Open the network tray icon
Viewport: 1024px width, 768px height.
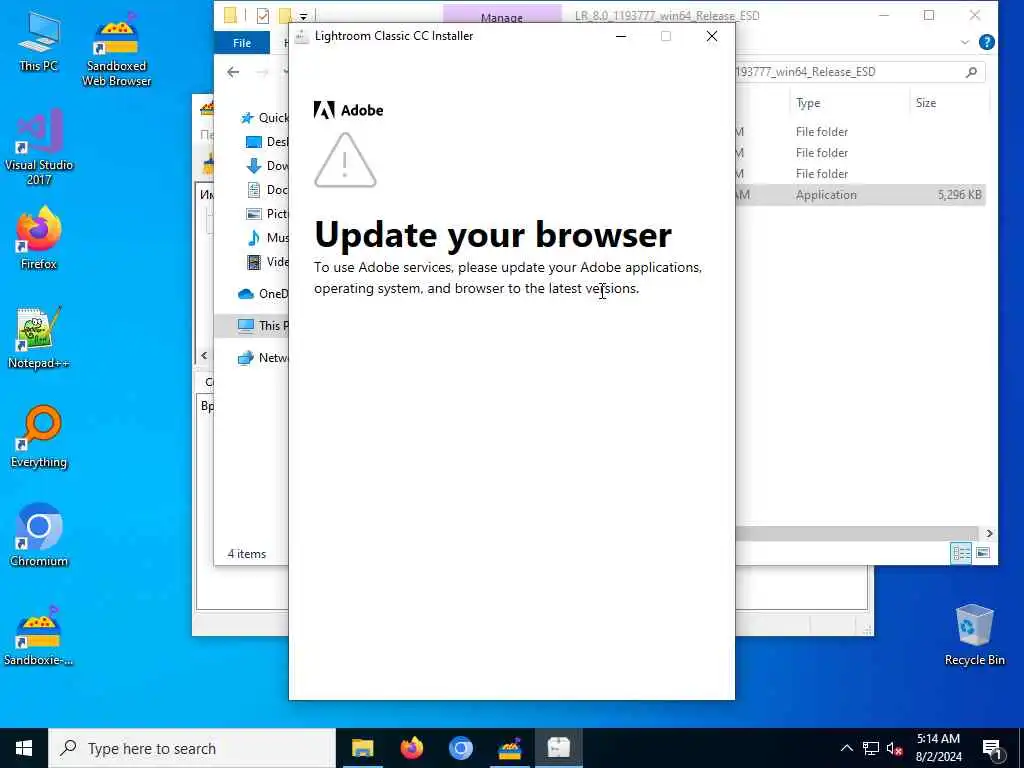click(871, 748)
